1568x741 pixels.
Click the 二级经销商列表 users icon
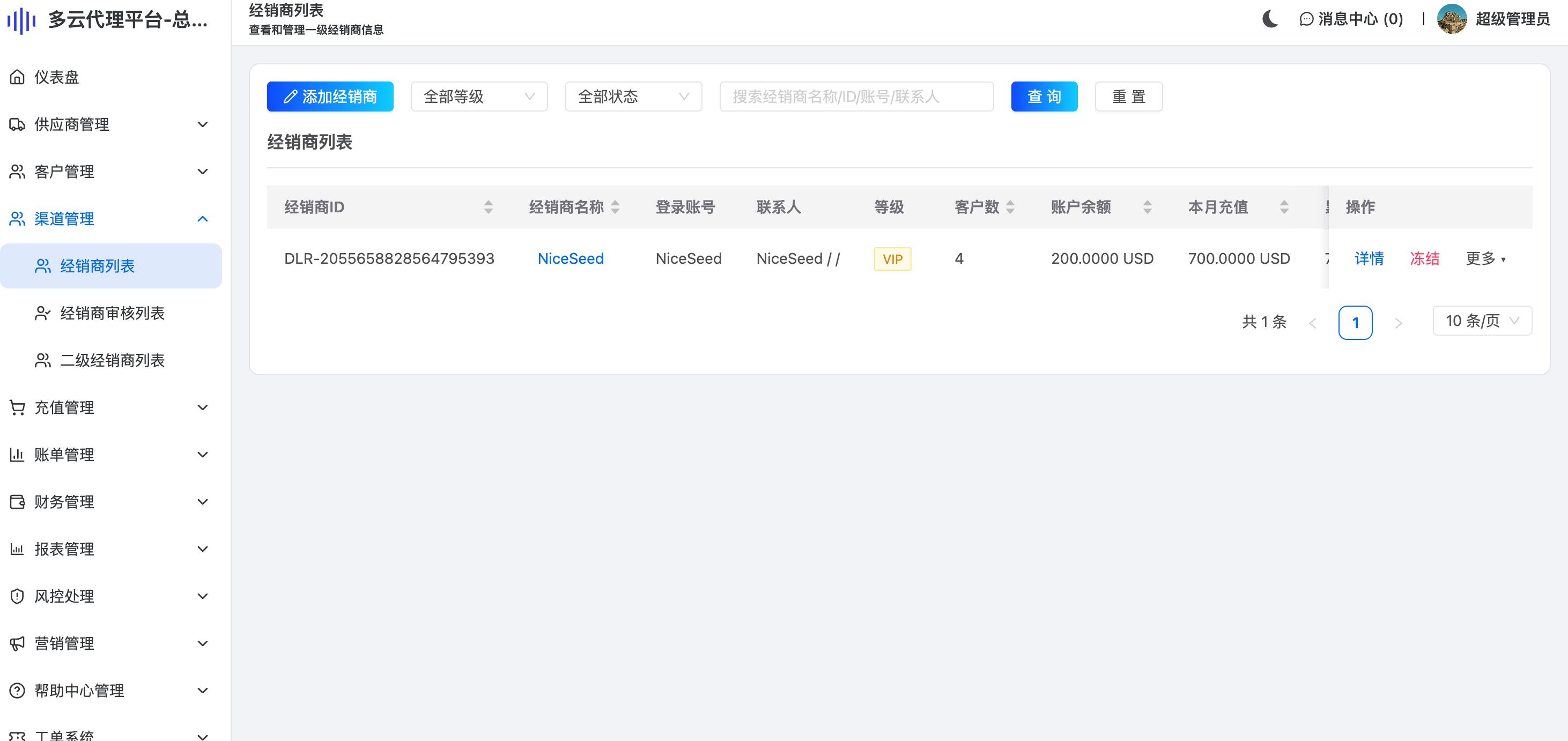coord(42,360)
